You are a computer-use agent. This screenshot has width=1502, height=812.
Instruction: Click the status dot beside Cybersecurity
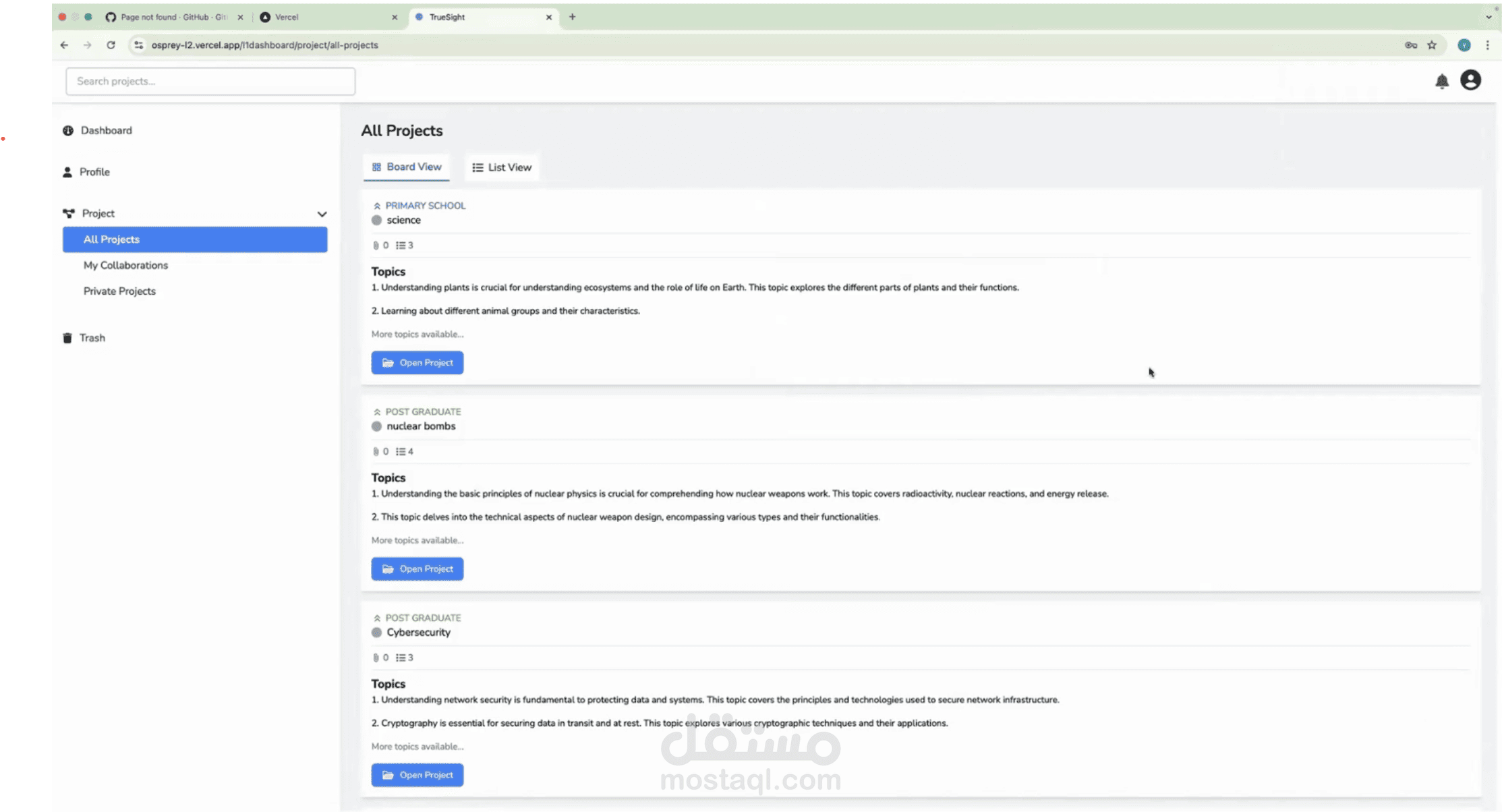(376, 633)
